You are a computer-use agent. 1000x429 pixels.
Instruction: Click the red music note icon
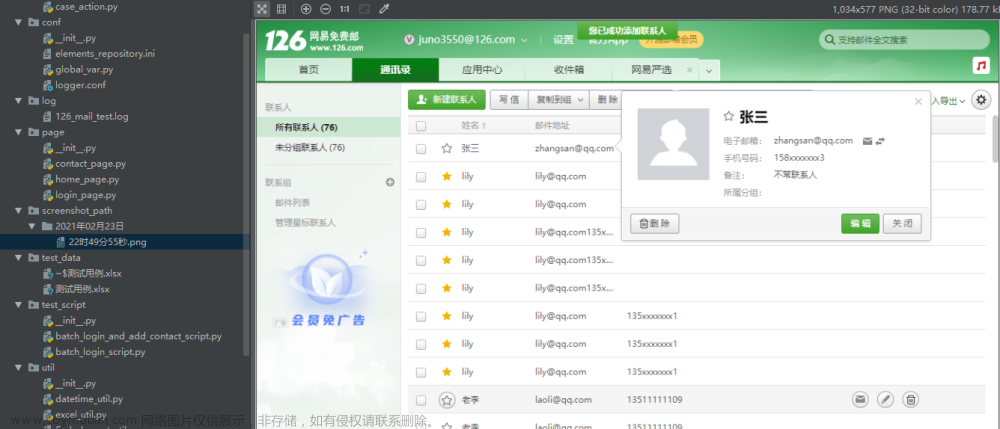pos(980,66)
